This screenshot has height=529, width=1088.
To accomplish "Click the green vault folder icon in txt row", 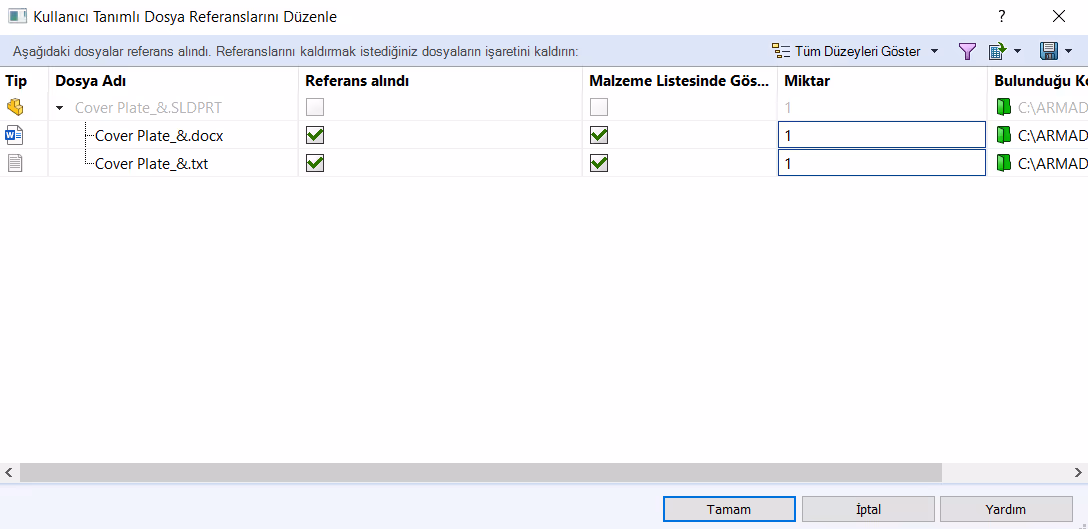I will 1004,162.
